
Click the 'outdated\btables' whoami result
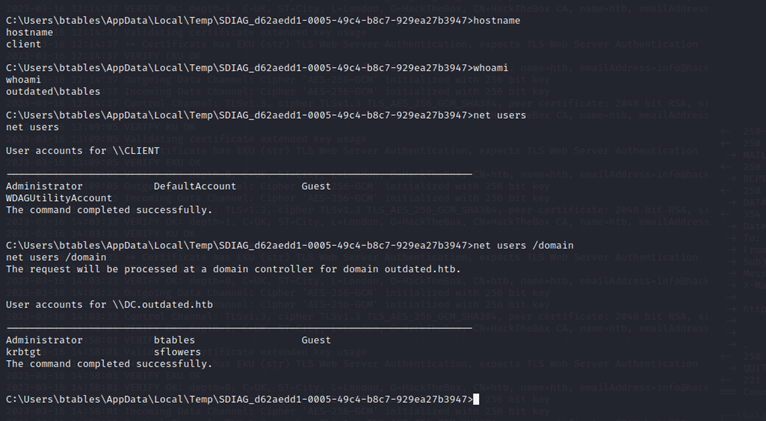tap(53, 91)
